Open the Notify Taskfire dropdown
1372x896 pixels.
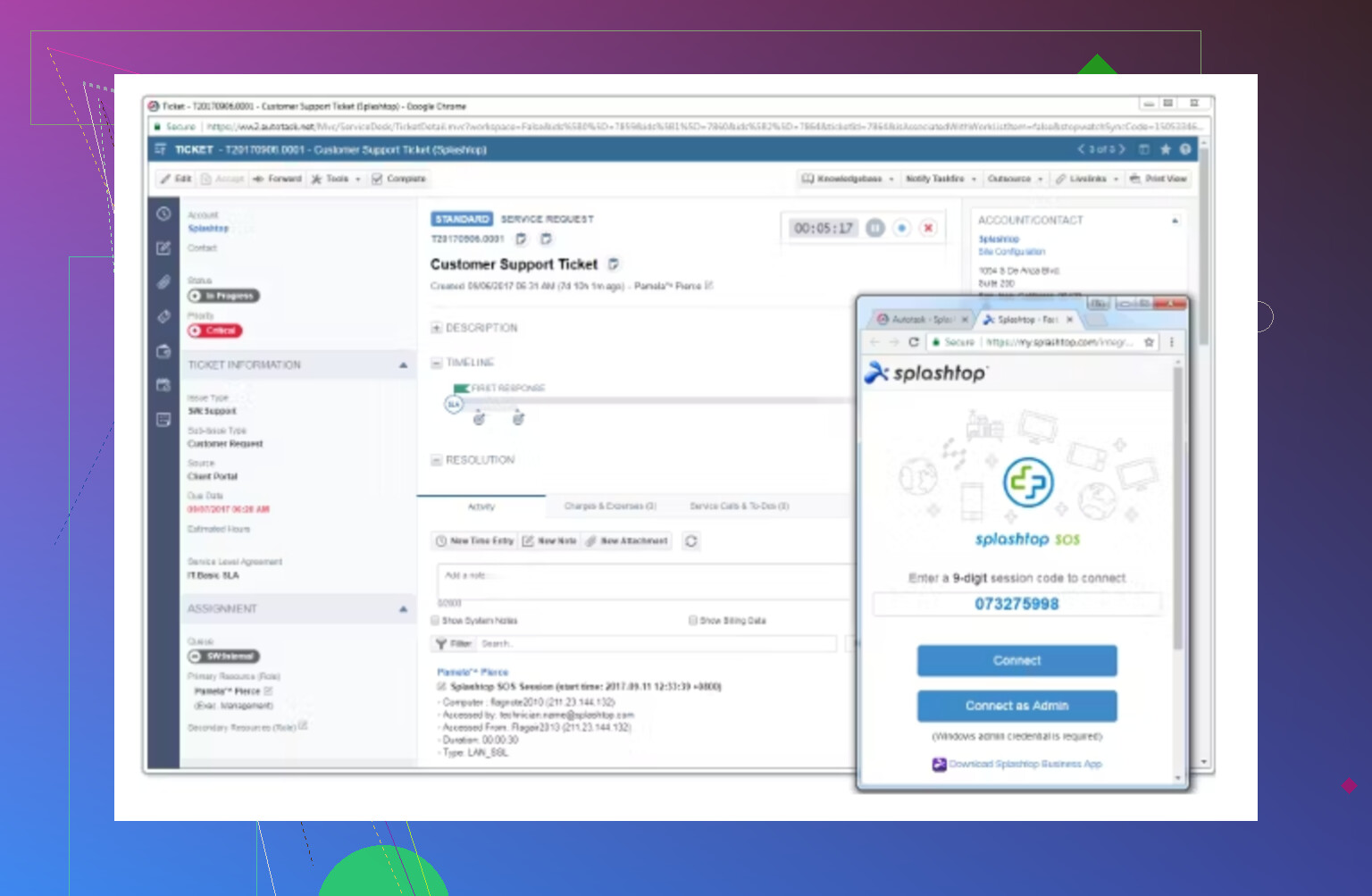tap(941, 179)
